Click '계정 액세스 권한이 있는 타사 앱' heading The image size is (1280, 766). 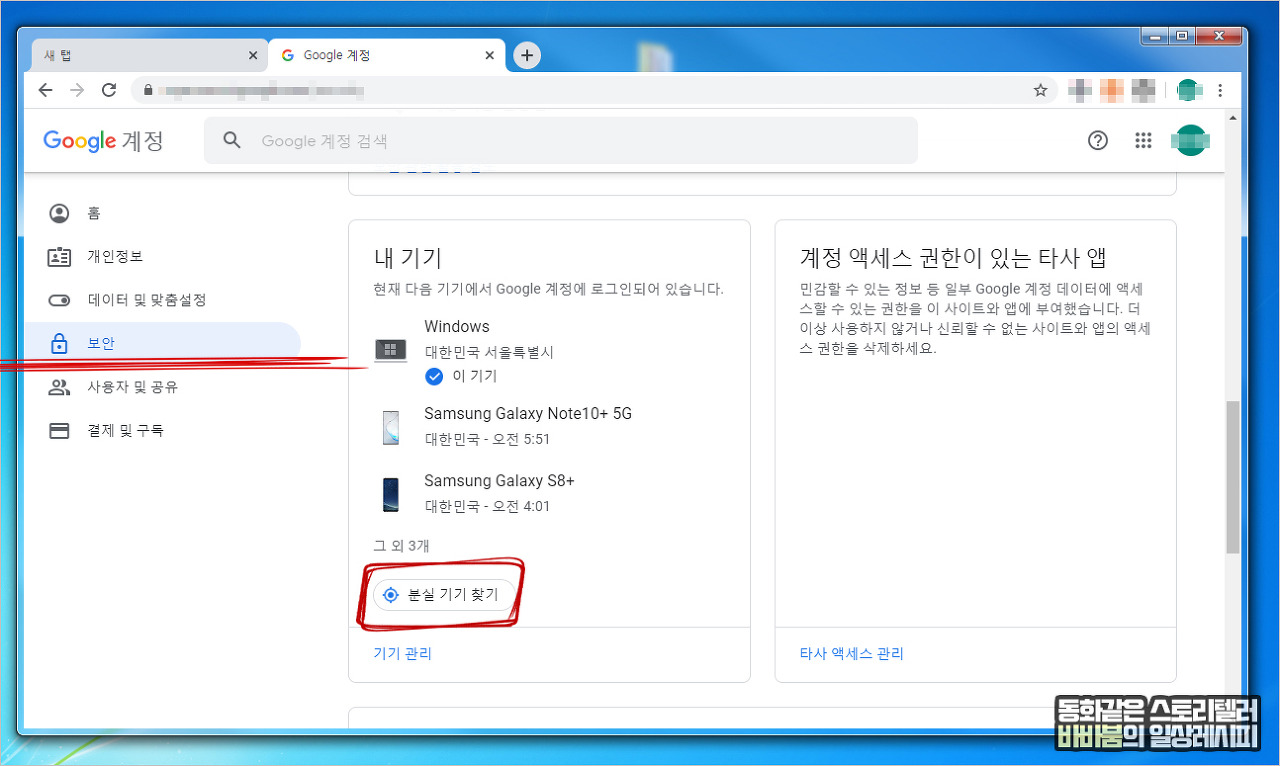(x=952, y=258)
